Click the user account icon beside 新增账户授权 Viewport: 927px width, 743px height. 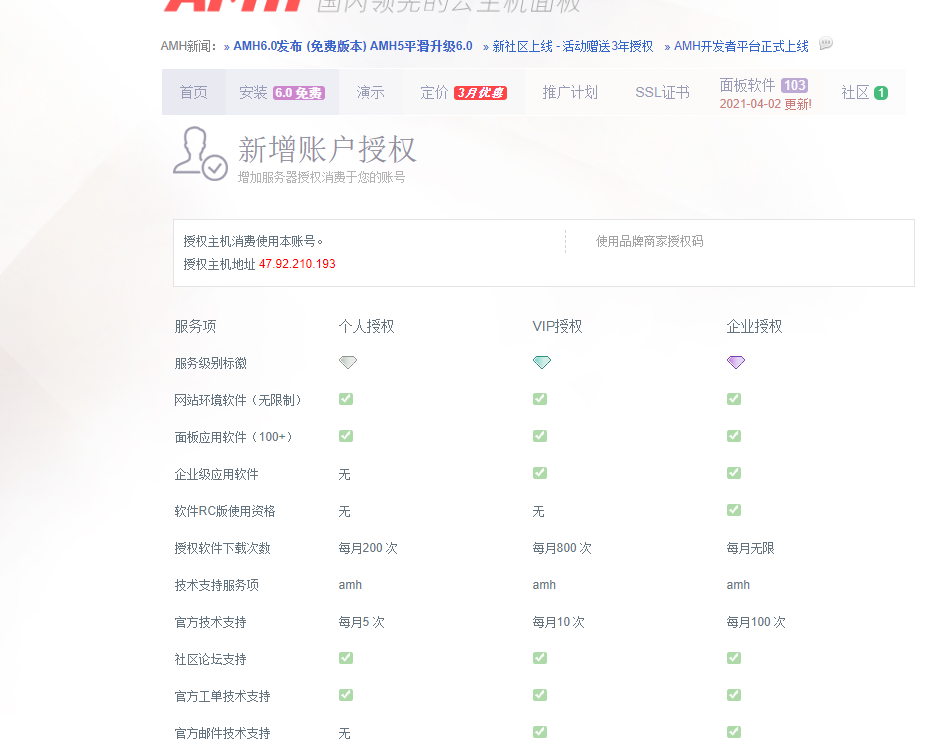point(200,155)
